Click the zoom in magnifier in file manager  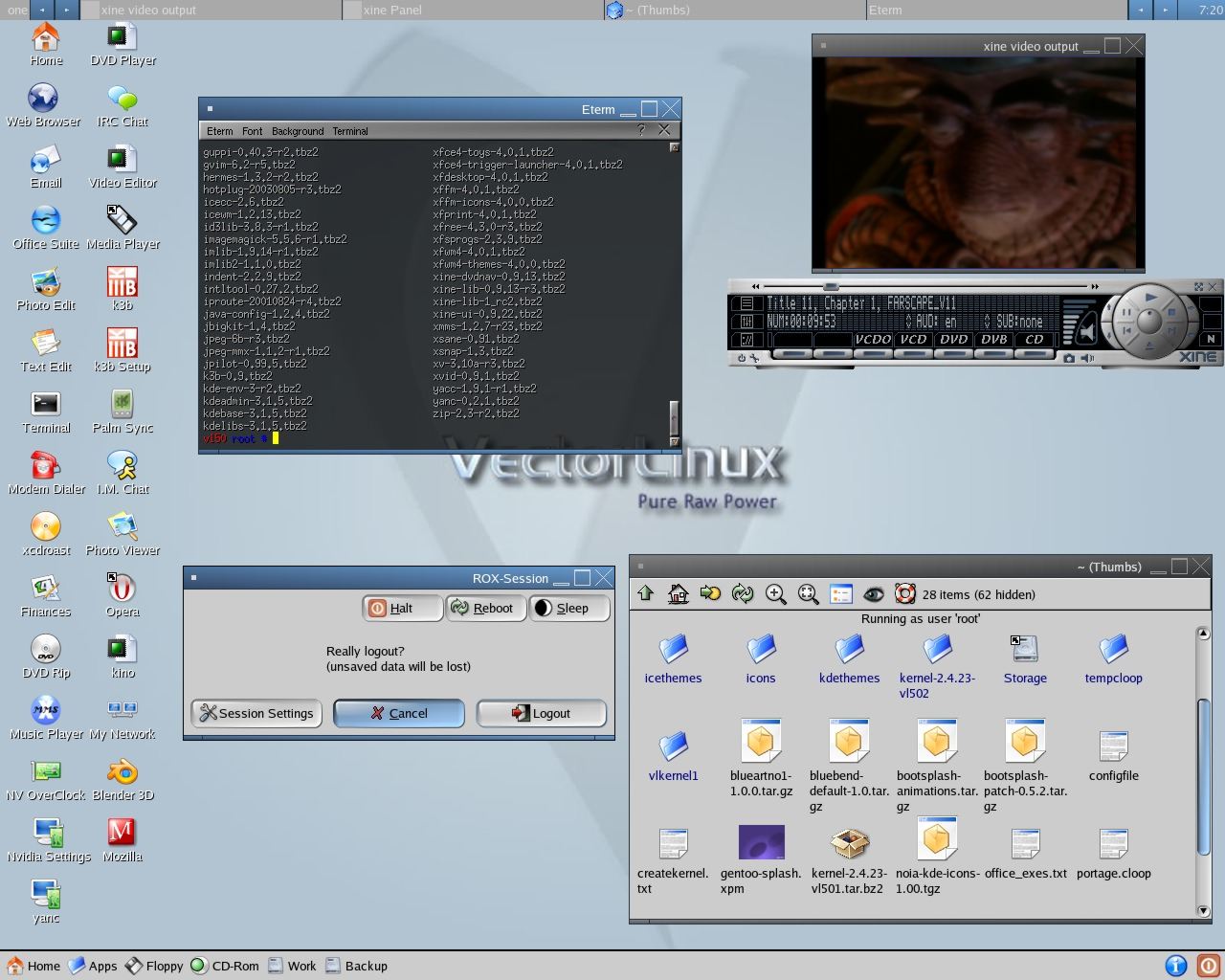tap(776, 594)
